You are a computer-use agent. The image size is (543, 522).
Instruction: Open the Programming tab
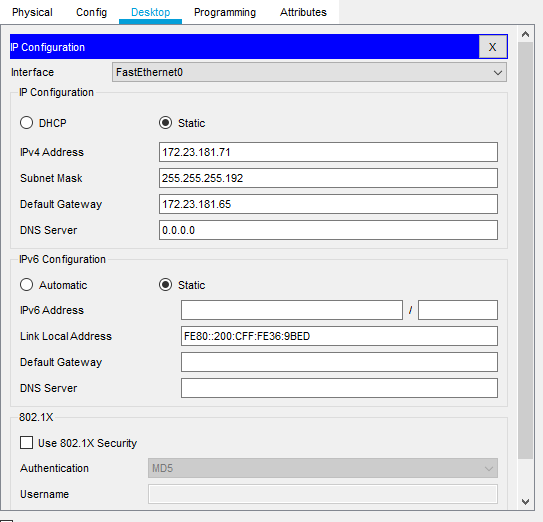(x=225, y=12)
